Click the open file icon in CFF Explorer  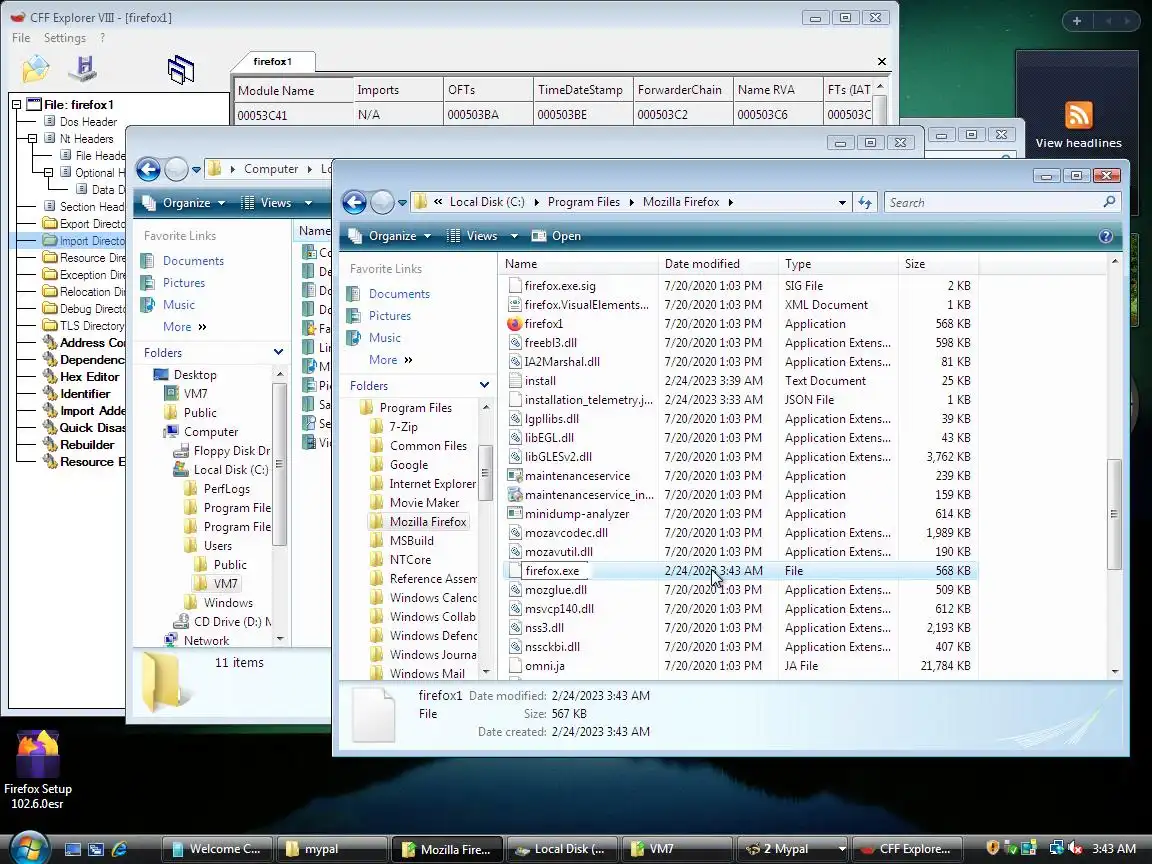[x=35, y=69]
